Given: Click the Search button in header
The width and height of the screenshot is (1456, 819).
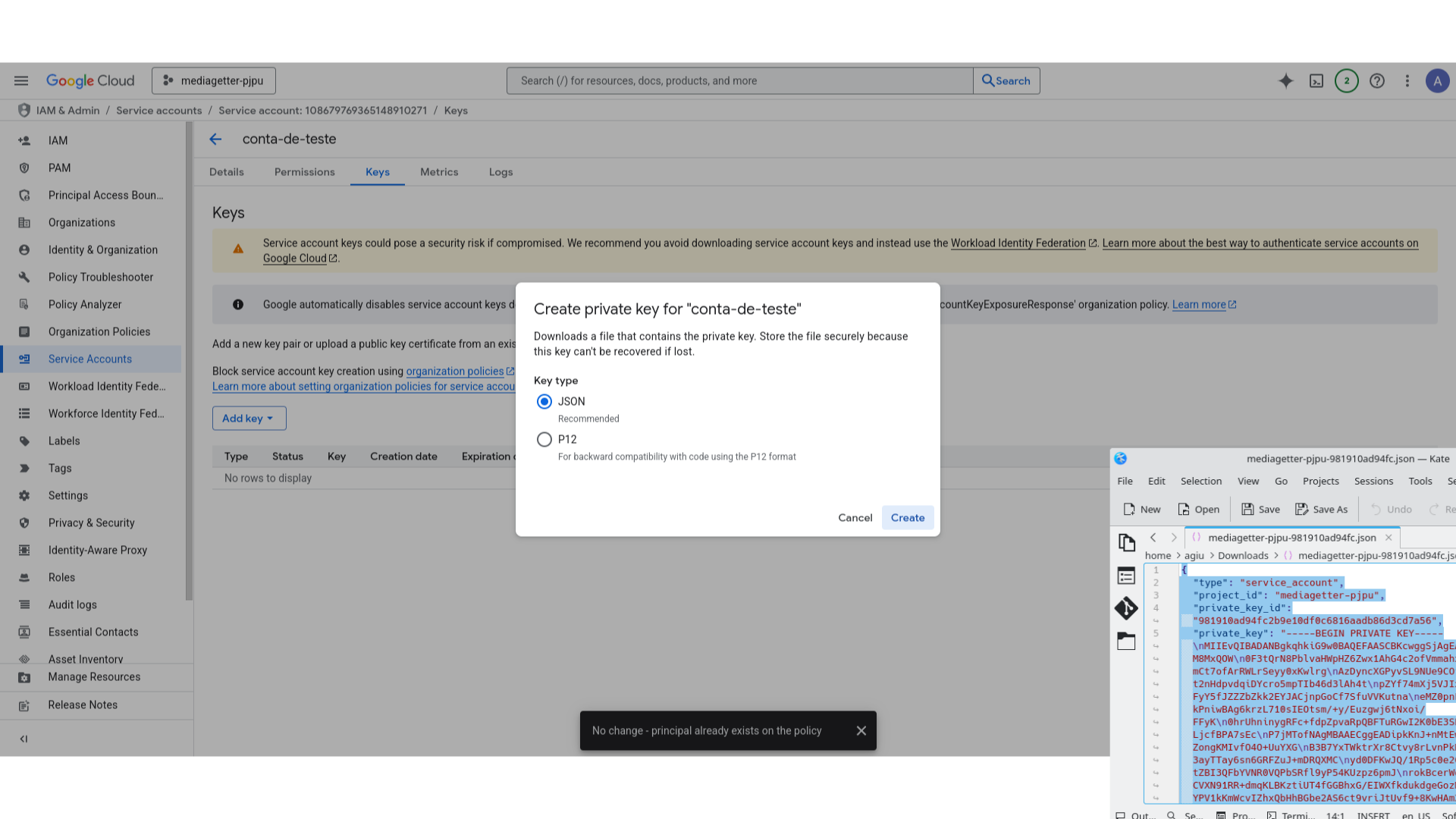Looking at the screenshot, I should tap(1006, 81).
